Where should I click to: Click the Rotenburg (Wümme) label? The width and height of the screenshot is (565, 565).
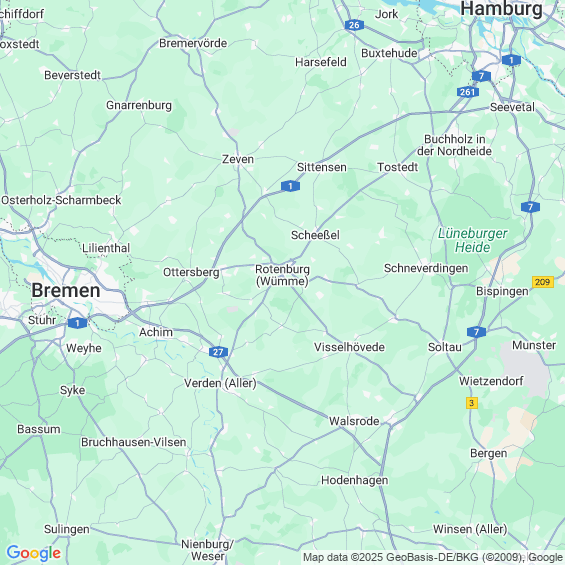pyautogui.click(x=282, y=275)
